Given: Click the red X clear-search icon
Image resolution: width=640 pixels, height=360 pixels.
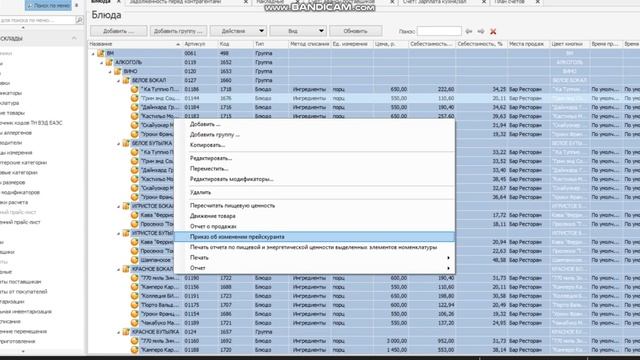Looking at the screenshot, I should pos(493,31).
